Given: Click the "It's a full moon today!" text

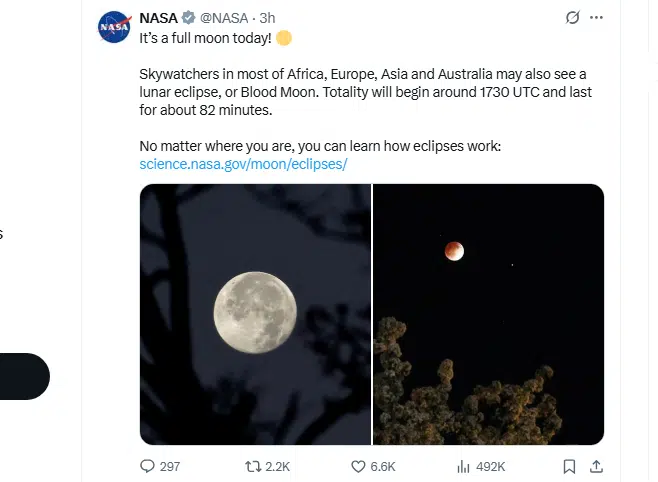Looking at the screenshot, I should point(205,38).
